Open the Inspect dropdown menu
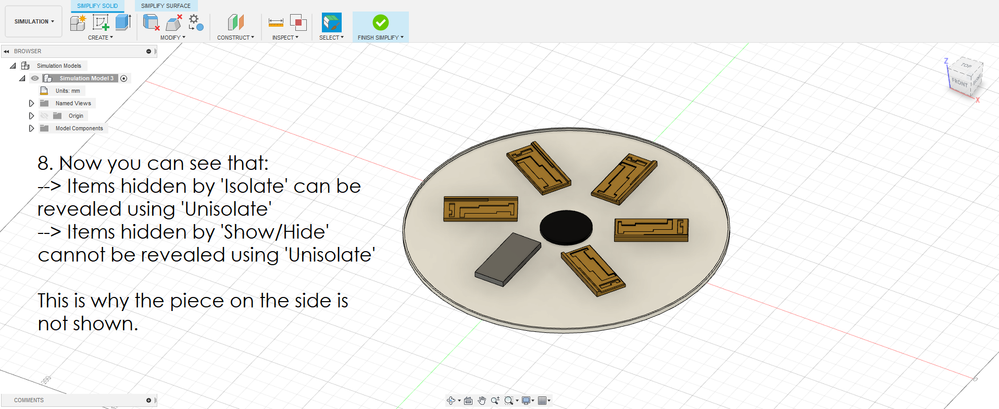Viewport: 999px width, 409px height. tap(285, 38)
